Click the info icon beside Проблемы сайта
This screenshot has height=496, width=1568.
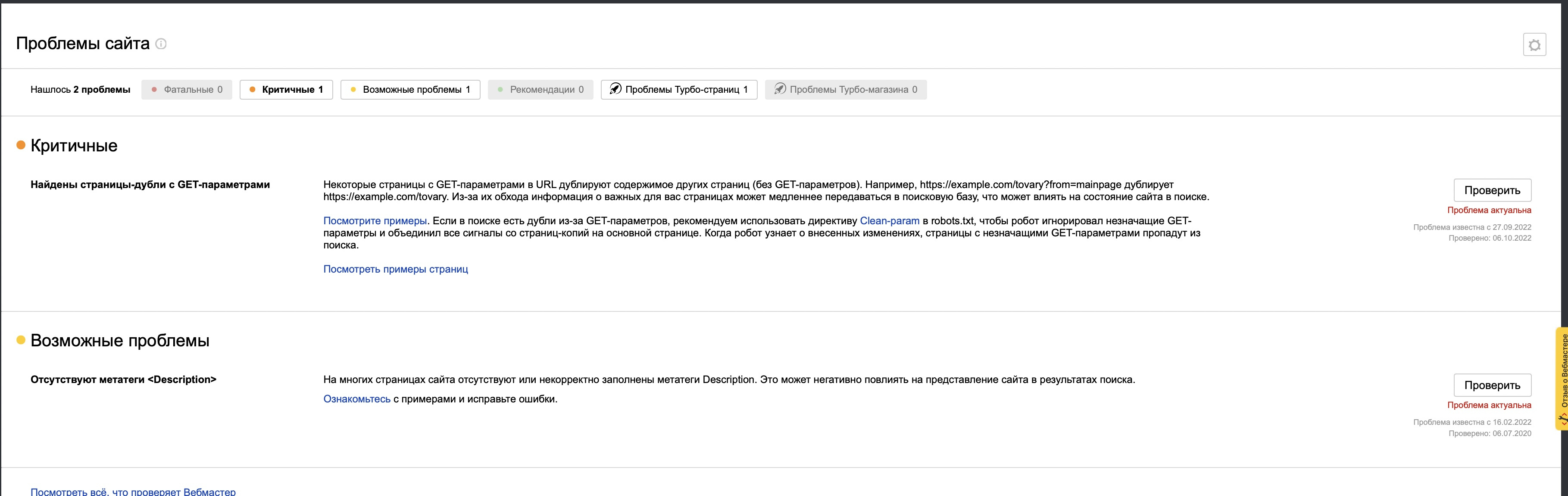pos(161,44)
